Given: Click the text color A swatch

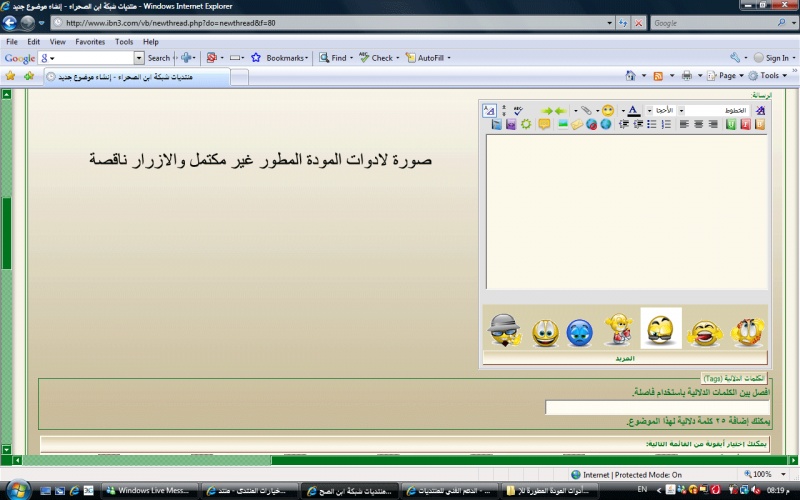Looking at the screenshot, I should point(633,110).
